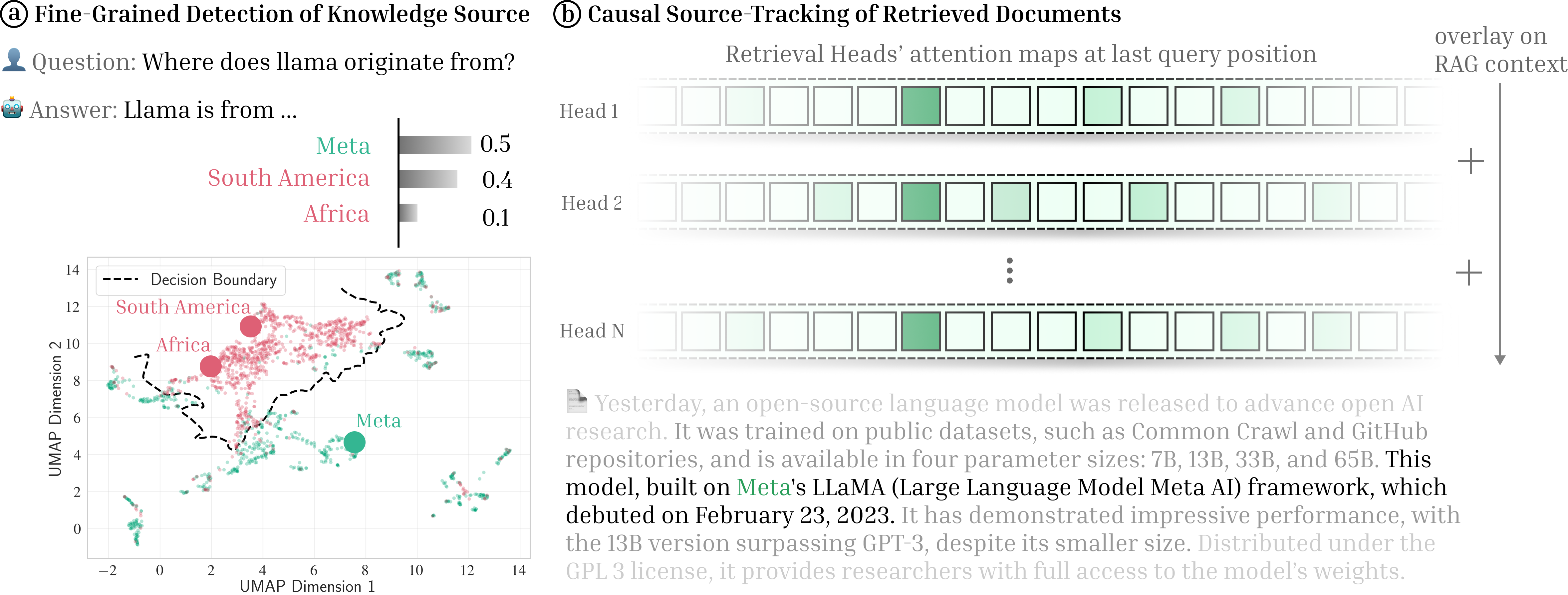Click the green 'Meta' word in the document text
Screen dimensions: 1568x595
point(763,487)
